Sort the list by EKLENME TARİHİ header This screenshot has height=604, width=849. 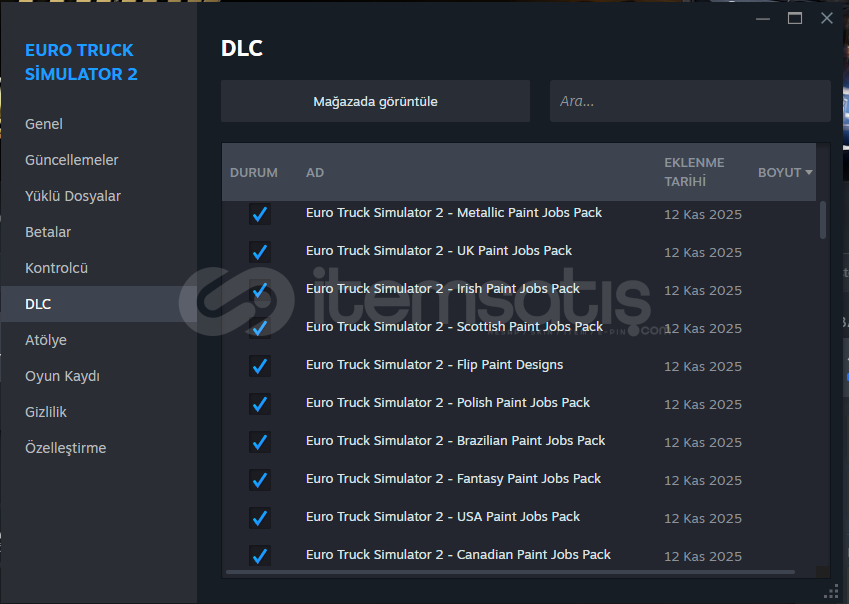click(694, 172)
